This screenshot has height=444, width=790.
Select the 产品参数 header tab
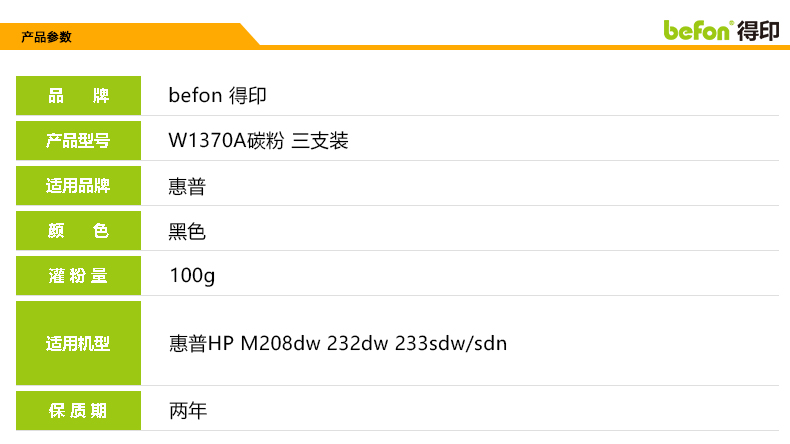[x=47, y=38]
